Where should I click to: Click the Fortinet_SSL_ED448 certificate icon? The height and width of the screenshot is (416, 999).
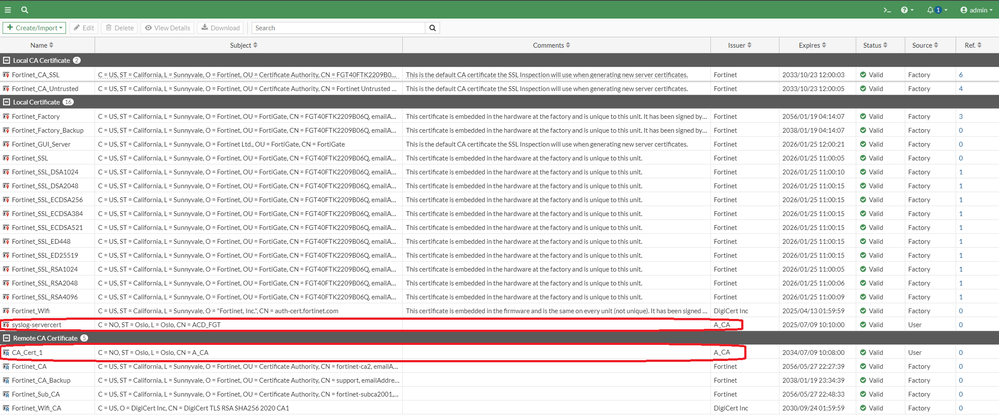[x=6, y=241]
